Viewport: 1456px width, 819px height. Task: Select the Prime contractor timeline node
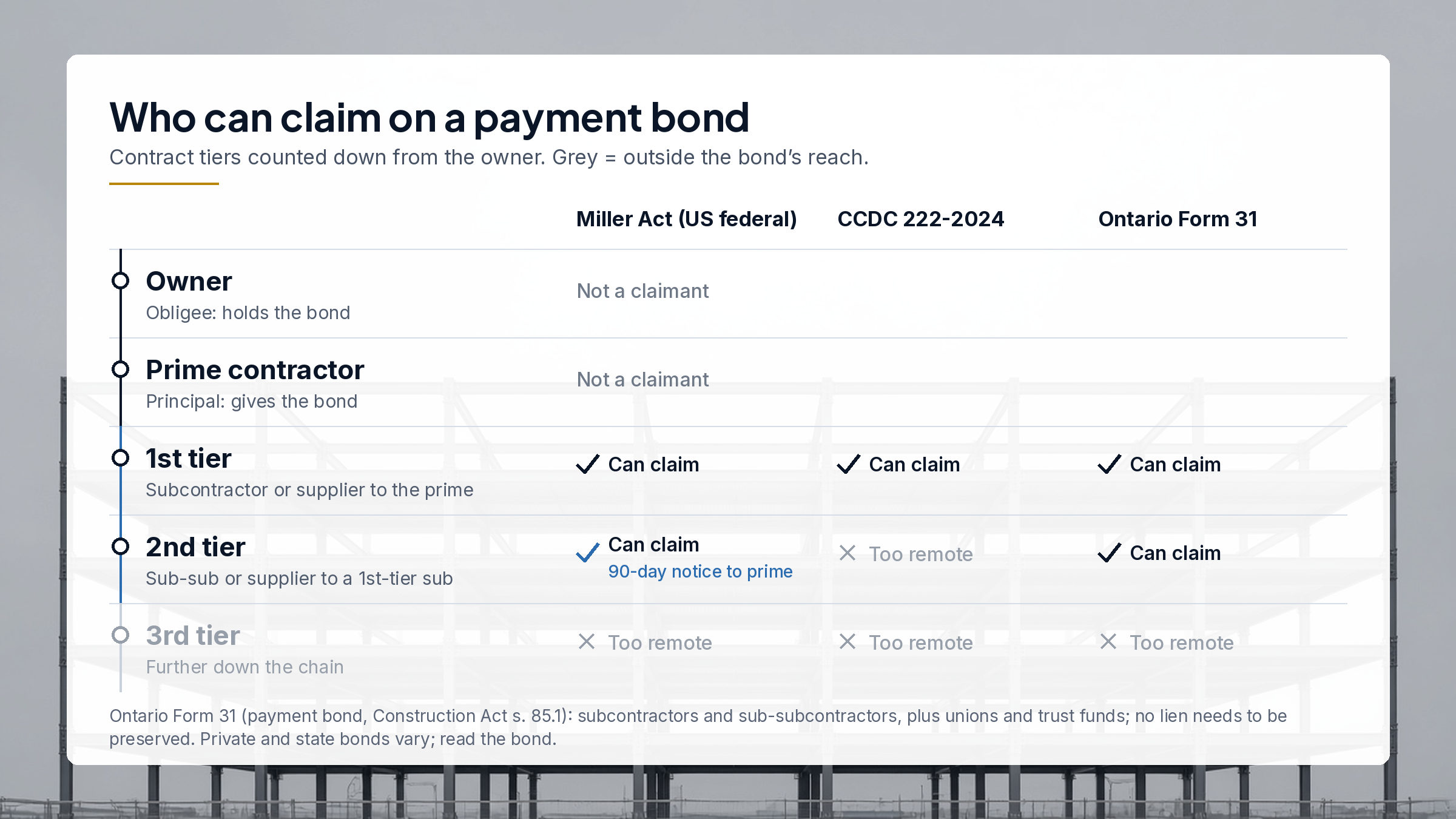[x=121, y=369]
